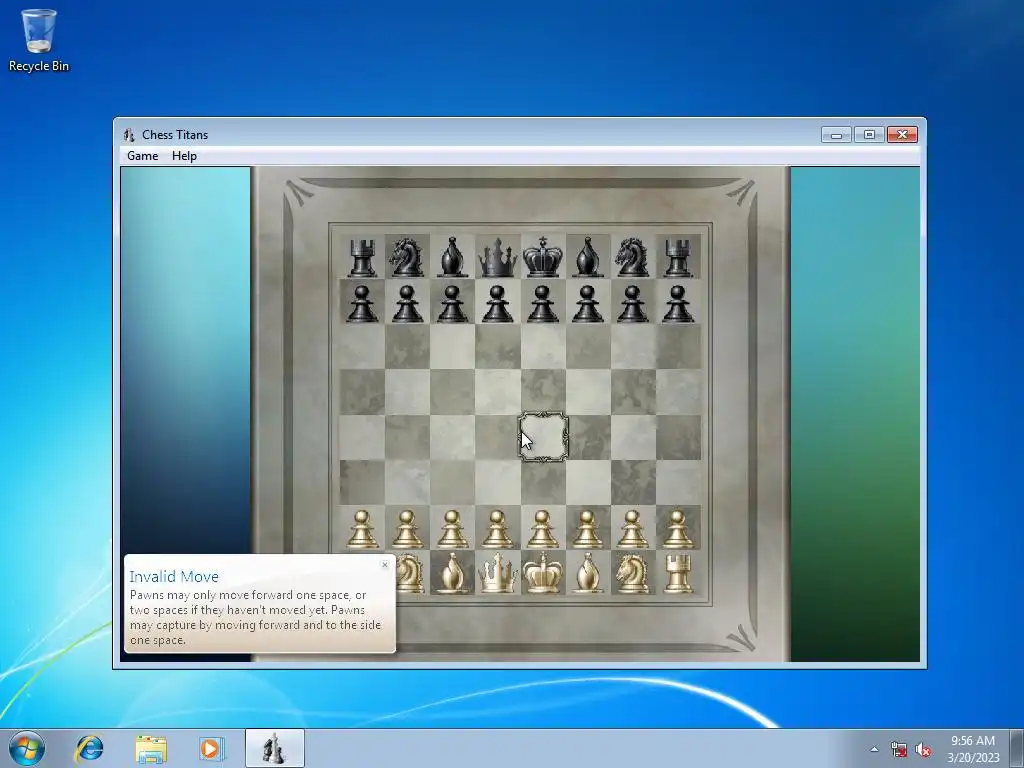Image resolution: width=1024 pixels, height=768 pixels.
Task: Pick the white knight on g1
Action: click(632, 573)
